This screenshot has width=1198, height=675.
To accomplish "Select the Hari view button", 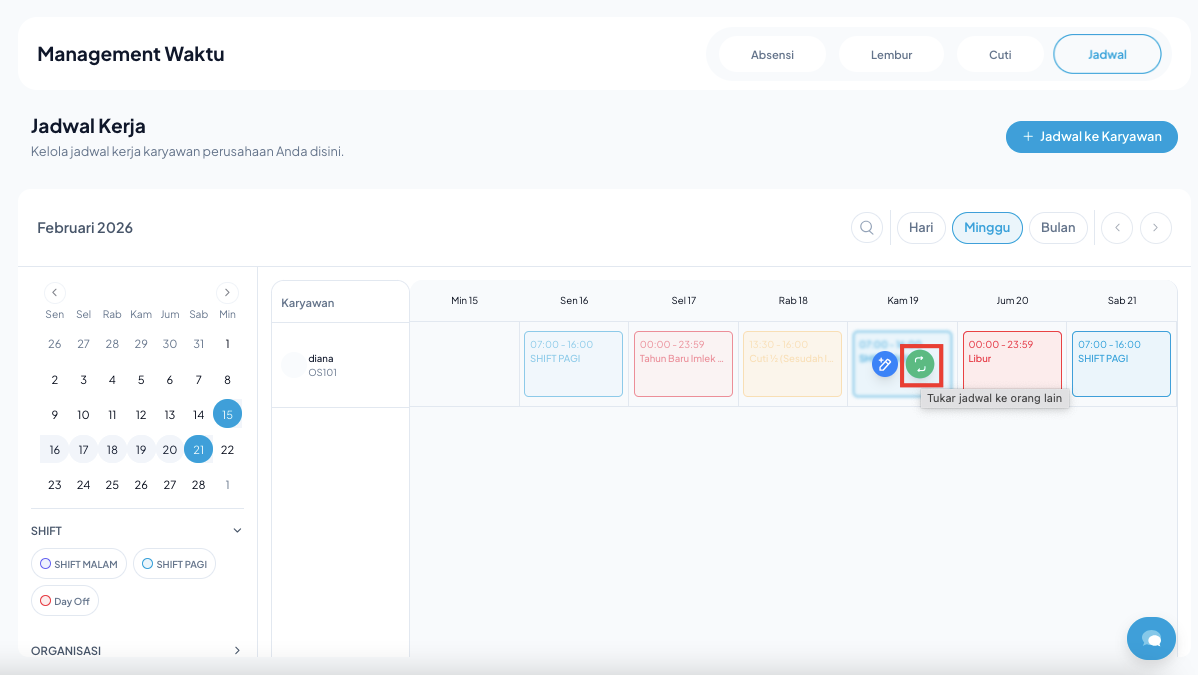I will (x=921, y=228).
